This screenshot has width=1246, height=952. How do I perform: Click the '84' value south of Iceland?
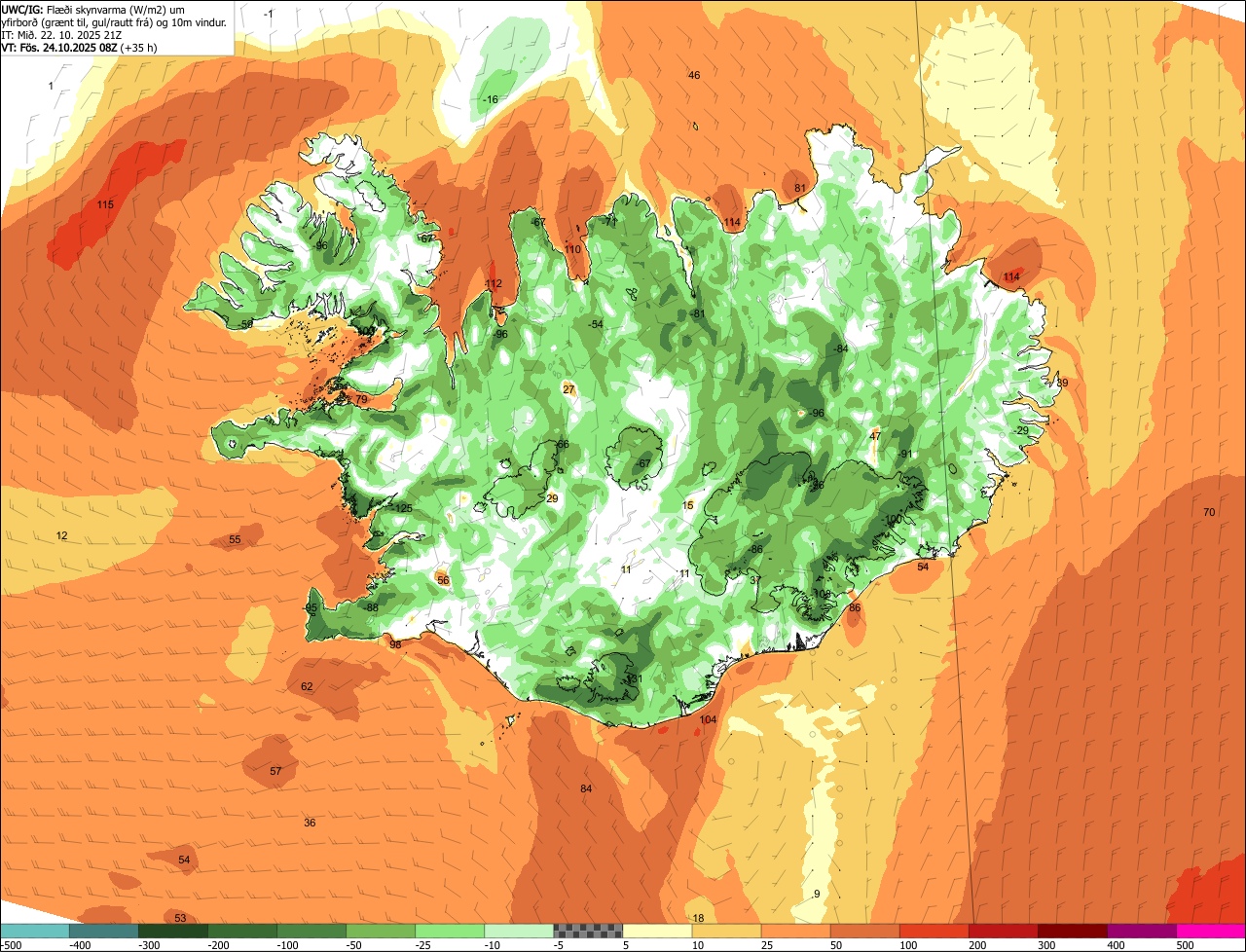pyautogui.click(x=586, y=787)
